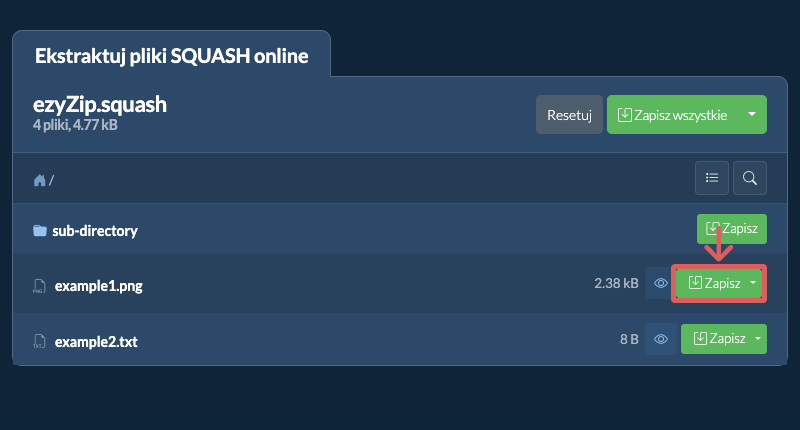The height and width of the screenshot is (430, 800).
Task: Click example1.png file icon
Action: [x=39, y=286]
